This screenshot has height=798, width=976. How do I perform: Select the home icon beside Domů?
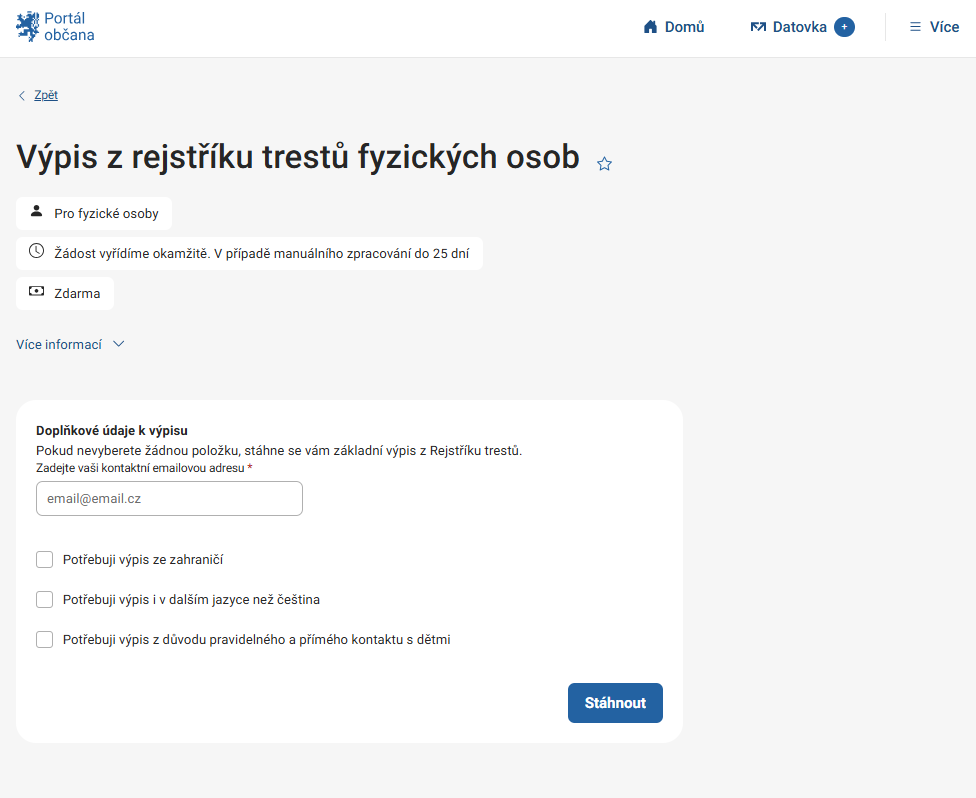tap(650, 27)
